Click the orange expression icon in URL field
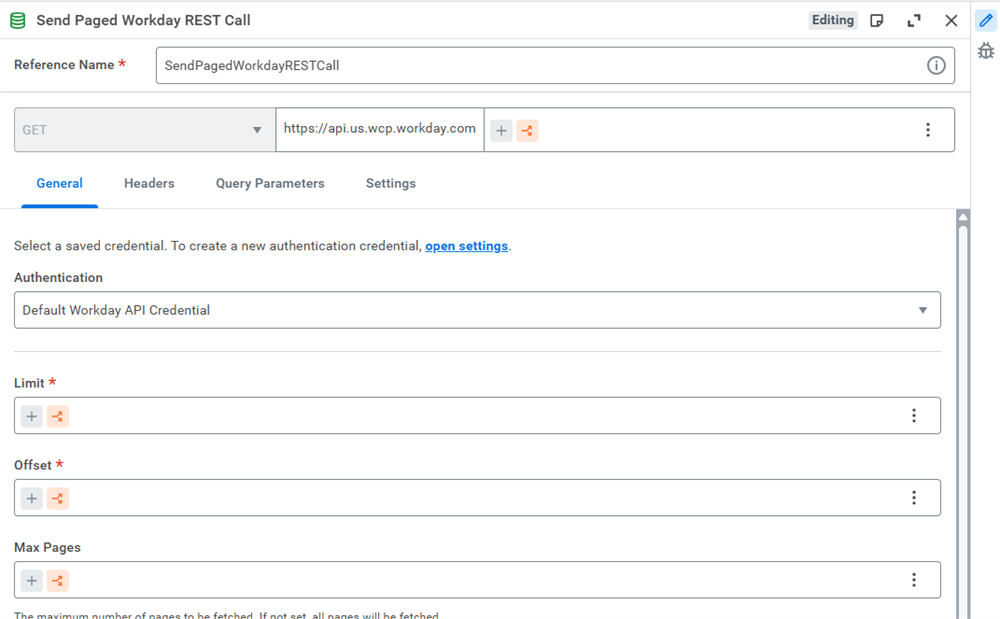This screenshot has width=1000, height=619. [x=527, y=131]
